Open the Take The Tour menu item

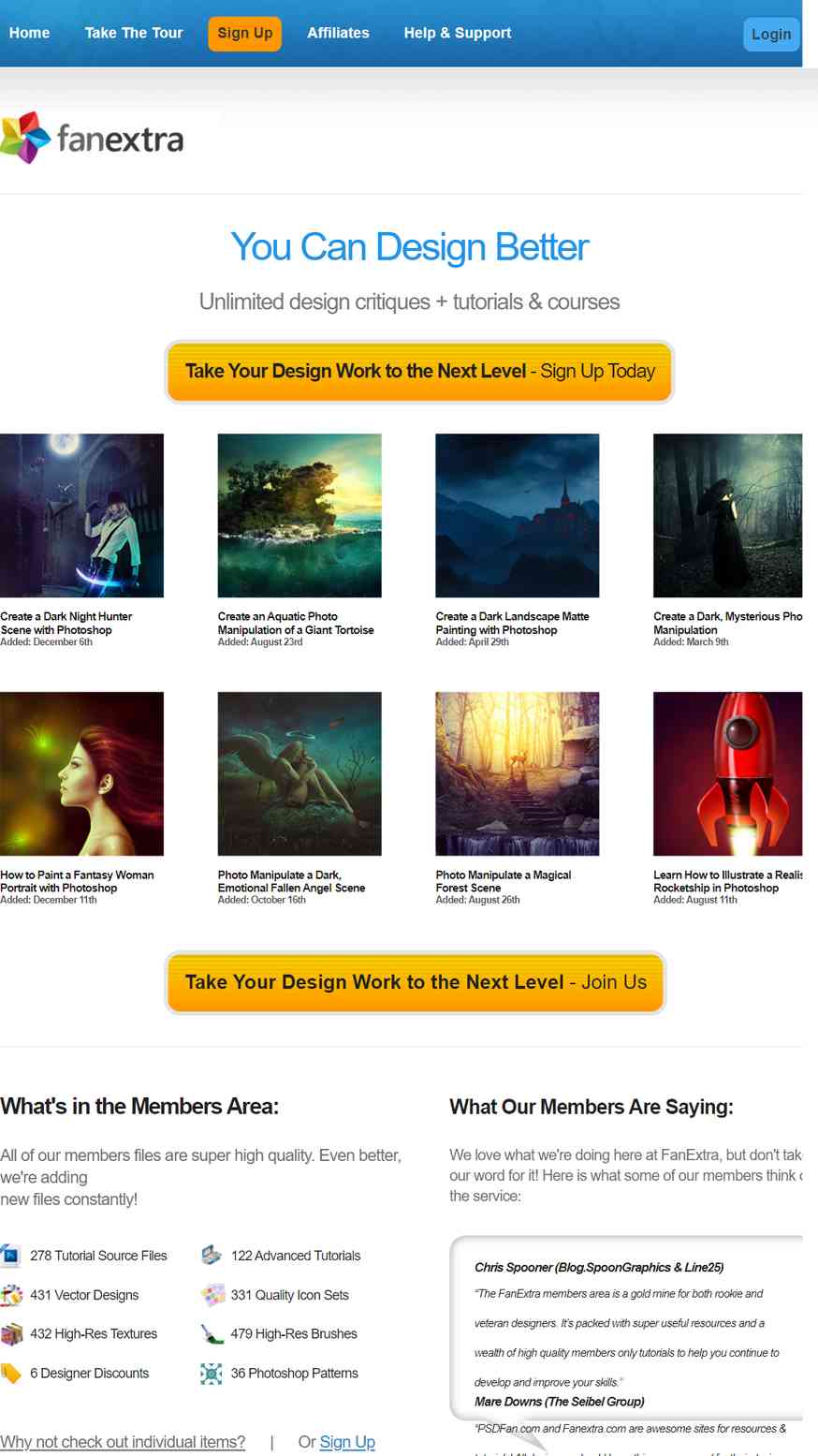[x=134, y=33]
